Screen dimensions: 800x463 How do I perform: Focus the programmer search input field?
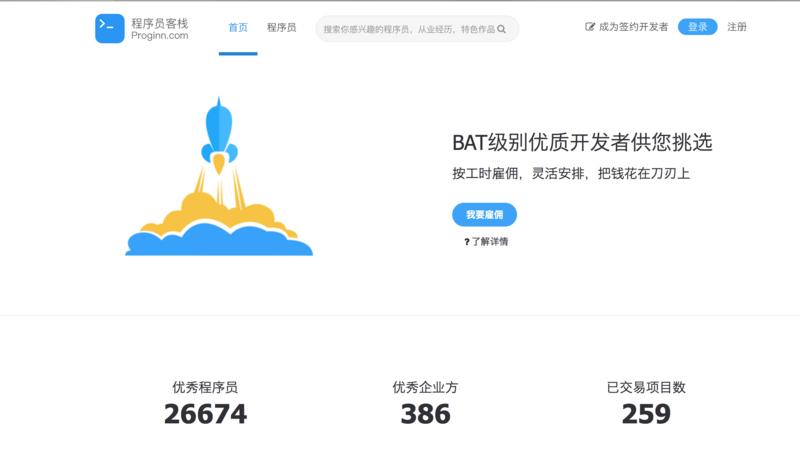(417, 29)
